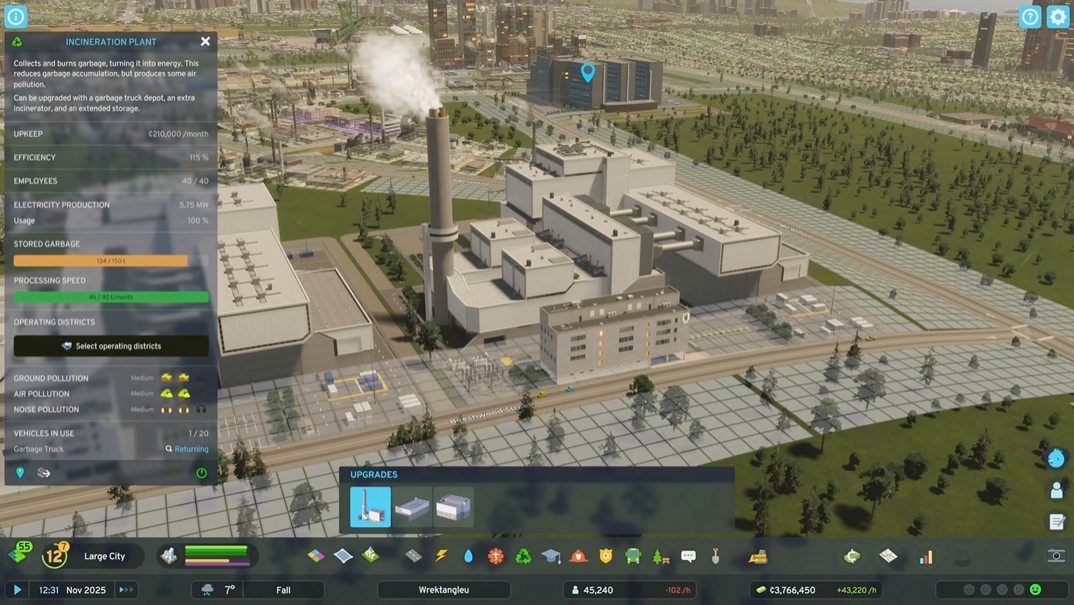Click the location pin in panel footer

coord(20,473)
